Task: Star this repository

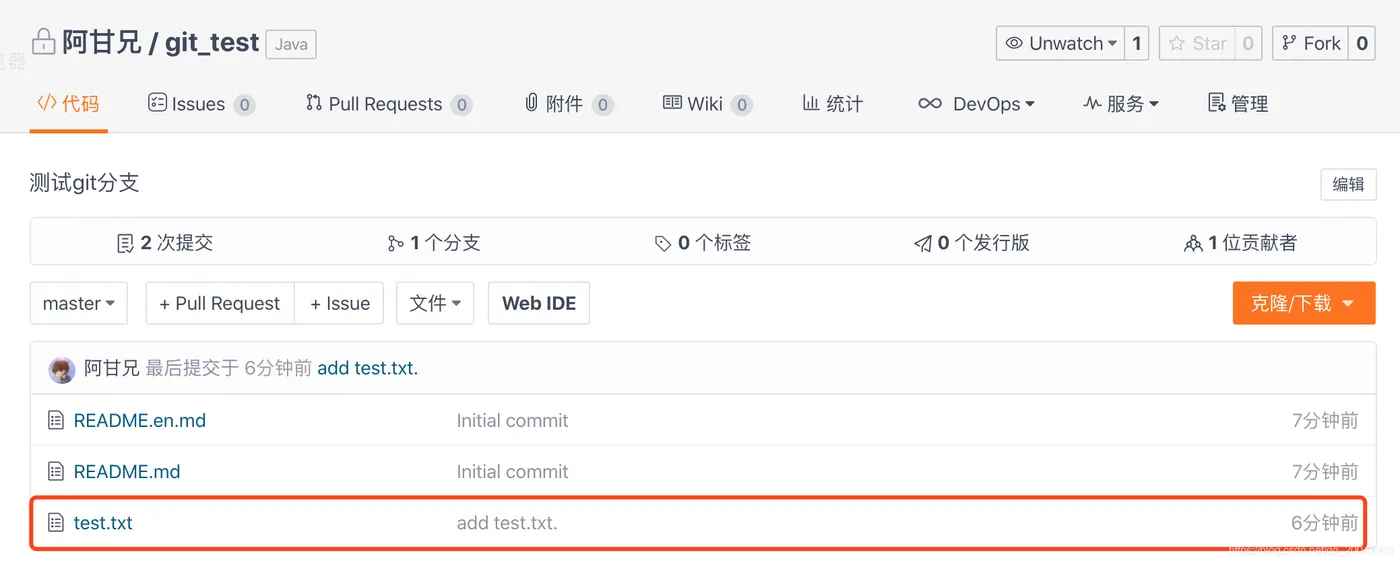Action: click(1197, 43)
